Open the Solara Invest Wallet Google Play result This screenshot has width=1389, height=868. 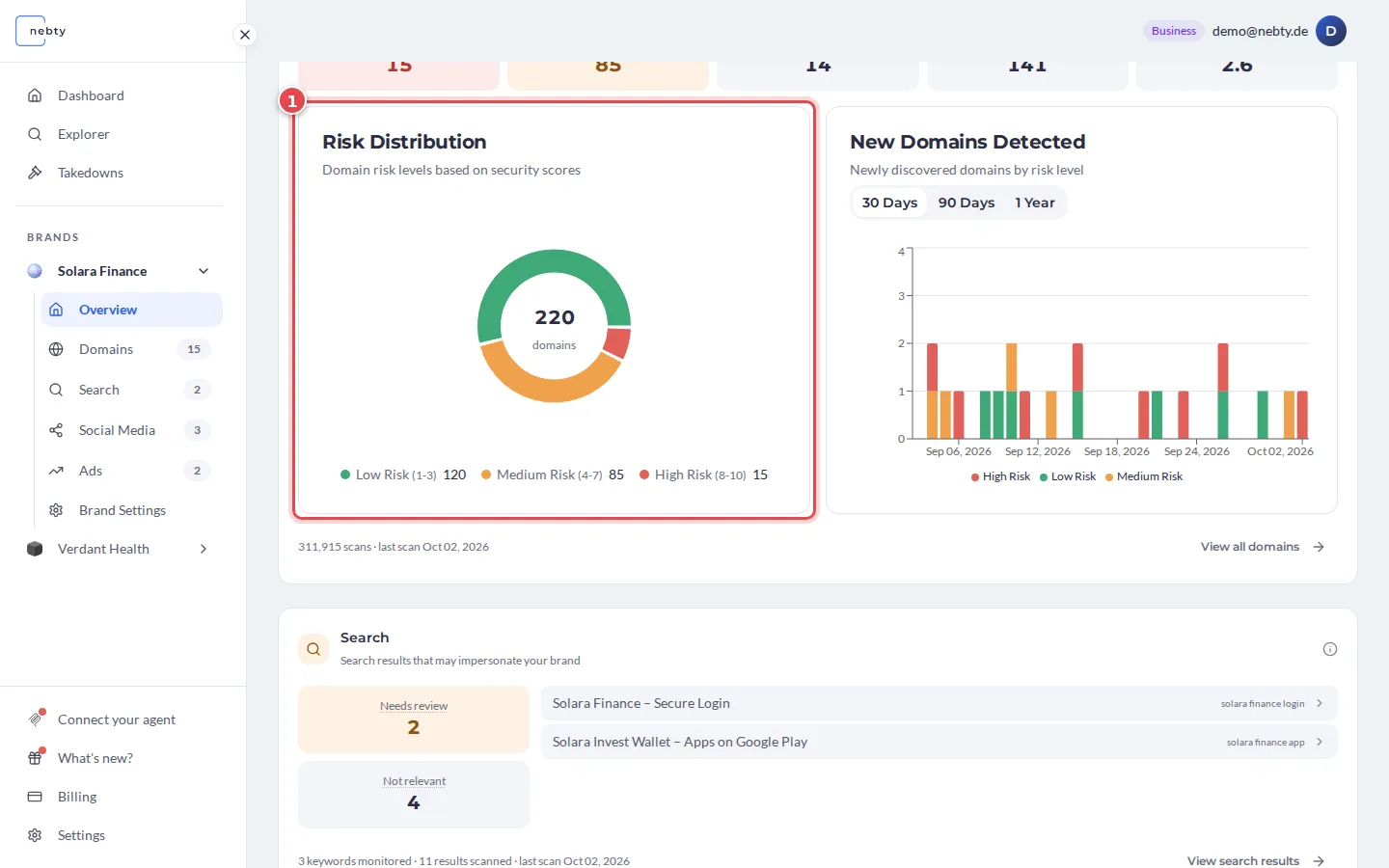[x=940, y=742]
